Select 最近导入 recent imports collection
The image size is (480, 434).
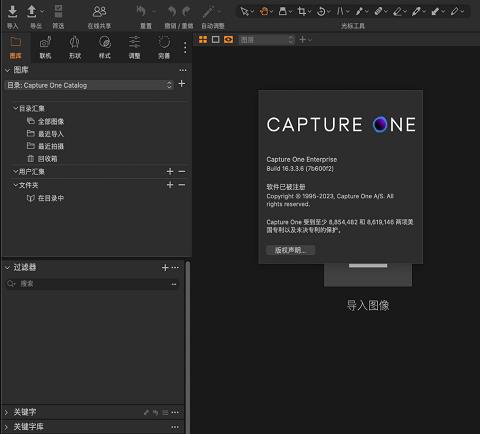point(45,134)
